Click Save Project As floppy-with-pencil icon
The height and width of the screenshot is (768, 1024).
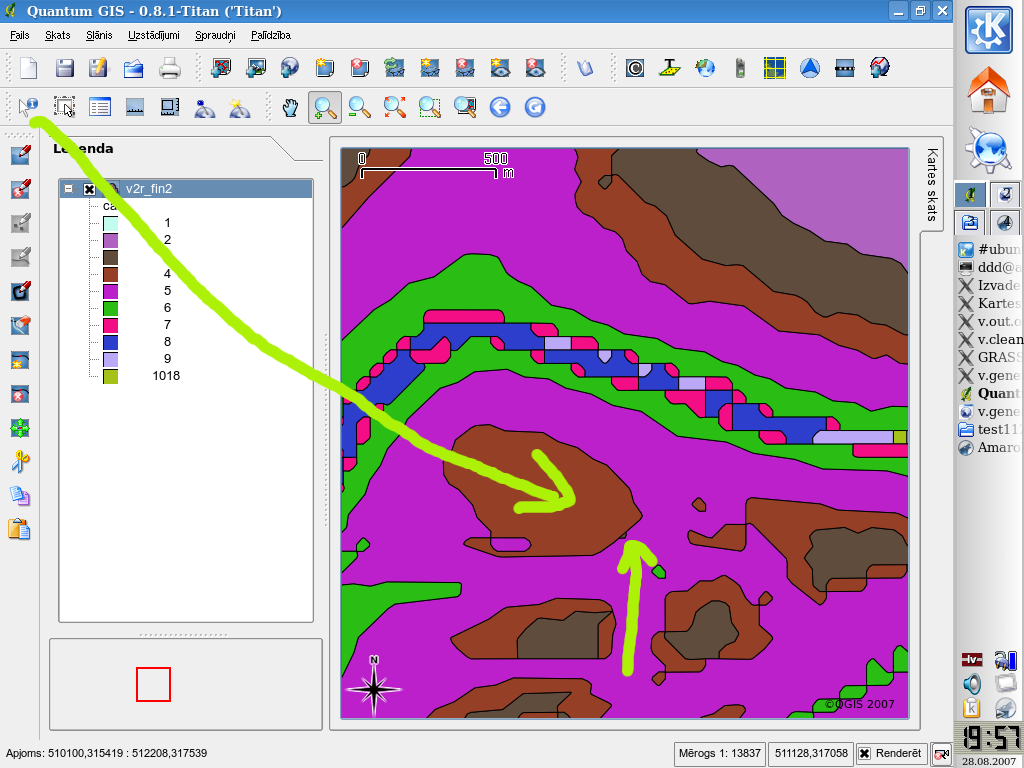99,68
